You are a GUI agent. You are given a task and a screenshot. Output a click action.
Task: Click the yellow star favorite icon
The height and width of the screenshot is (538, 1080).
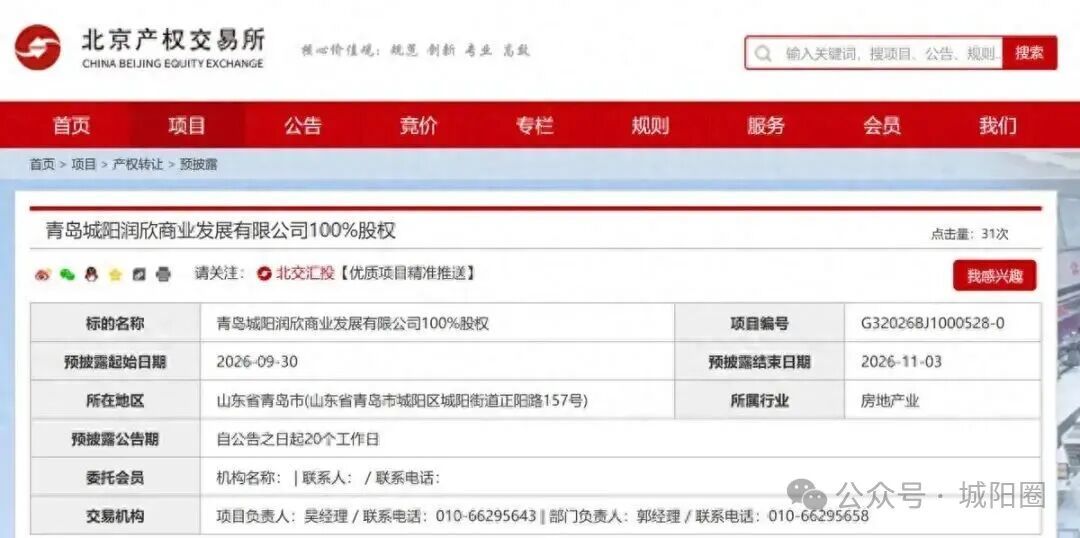pyautogui.click(x=115, y=274)
